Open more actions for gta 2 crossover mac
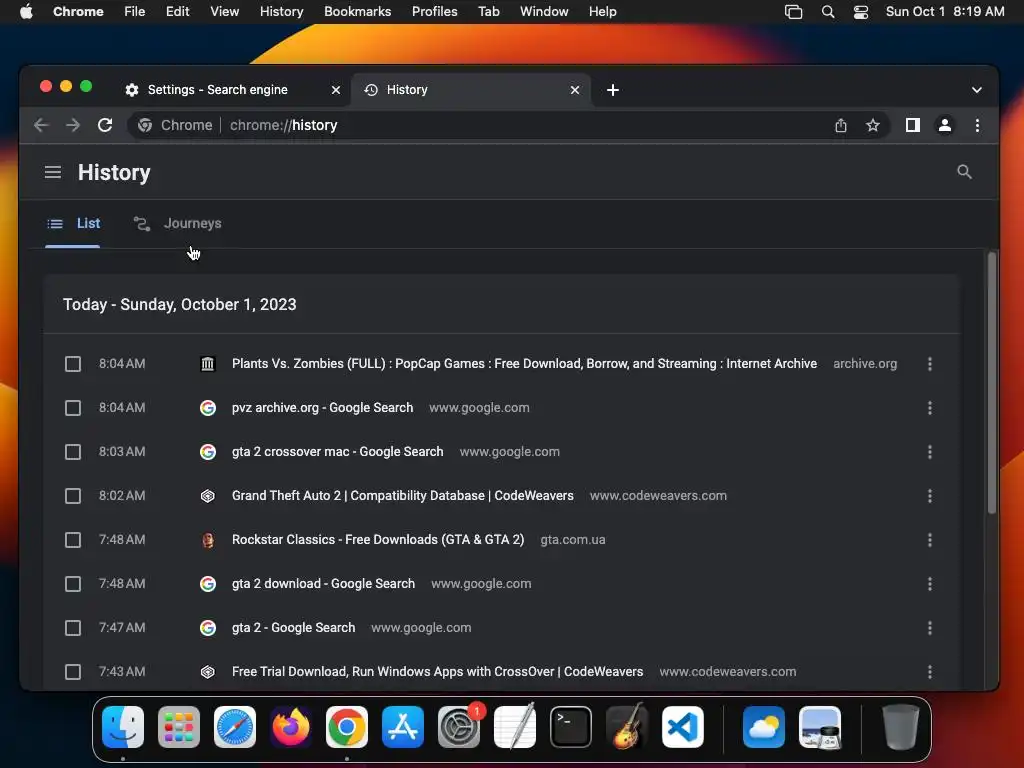This screenshot has width=1024, height=768. [930, 452]
